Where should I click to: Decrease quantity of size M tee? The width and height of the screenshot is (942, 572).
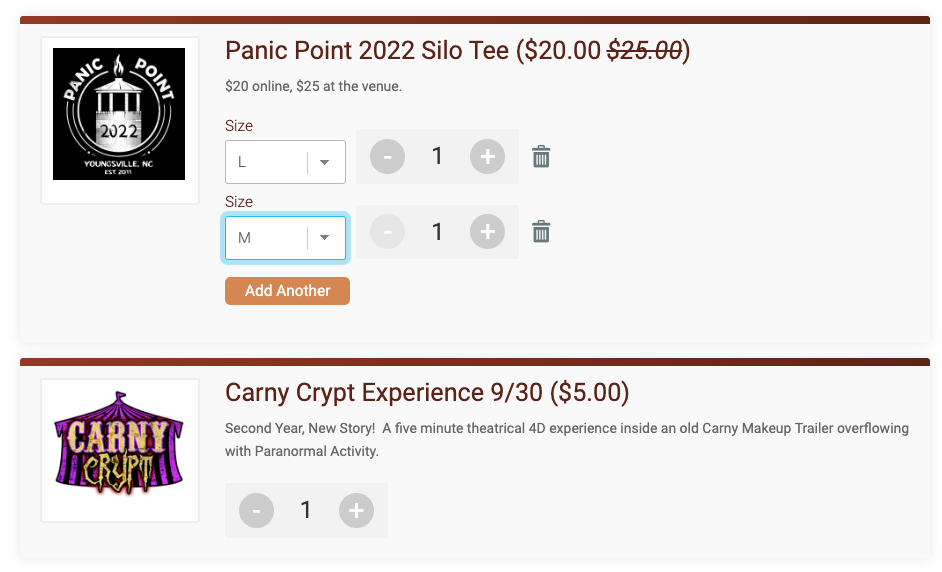pos(387,231)
